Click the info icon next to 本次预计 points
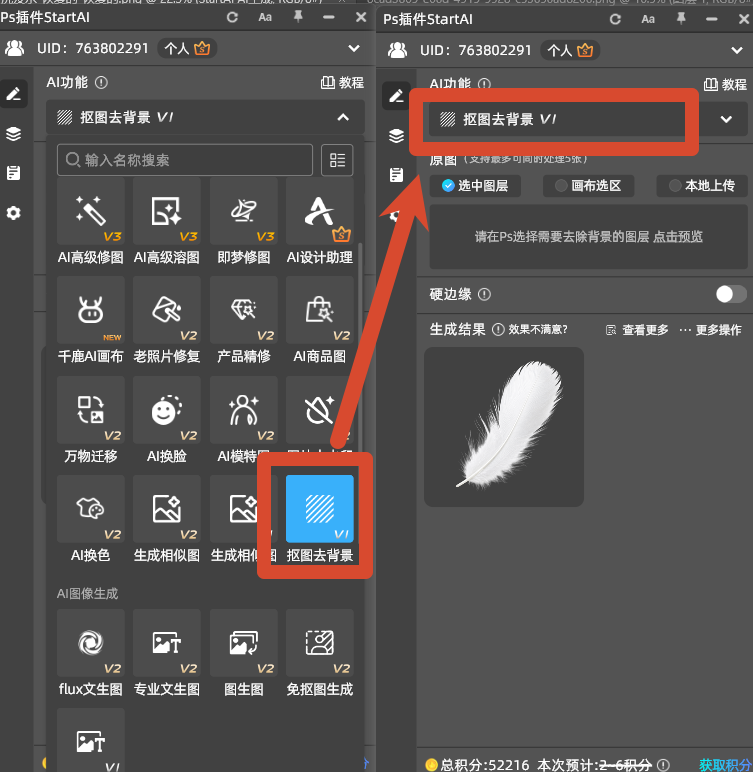 tap(663, 765)
